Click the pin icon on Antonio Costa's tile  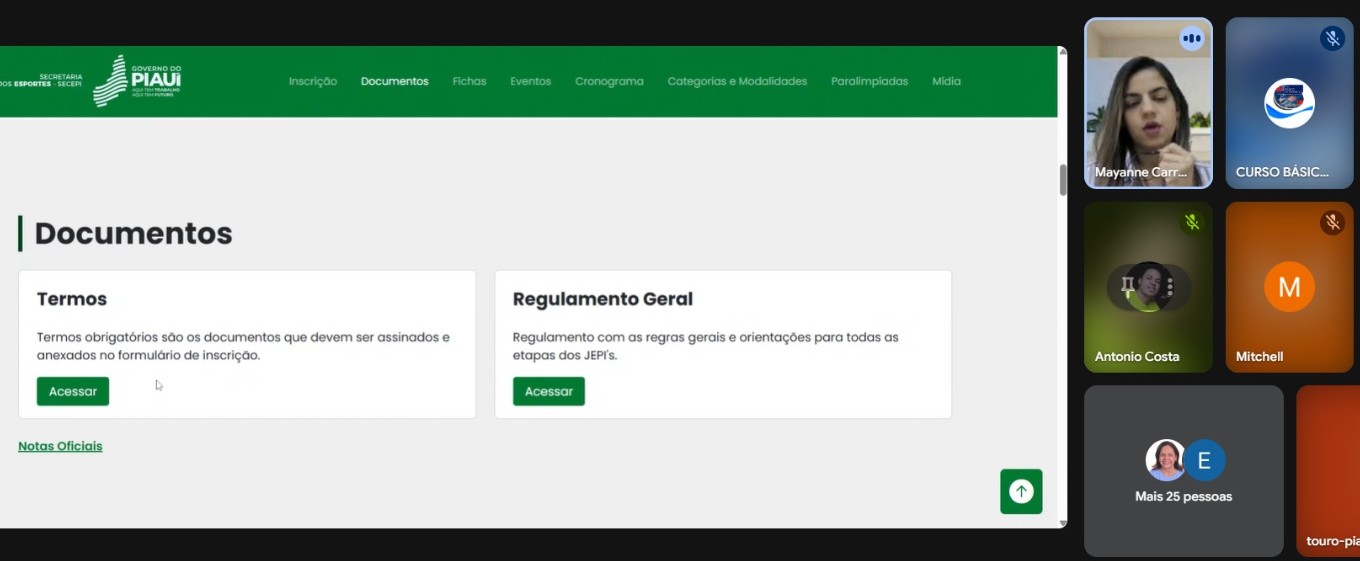[1128, 288]
